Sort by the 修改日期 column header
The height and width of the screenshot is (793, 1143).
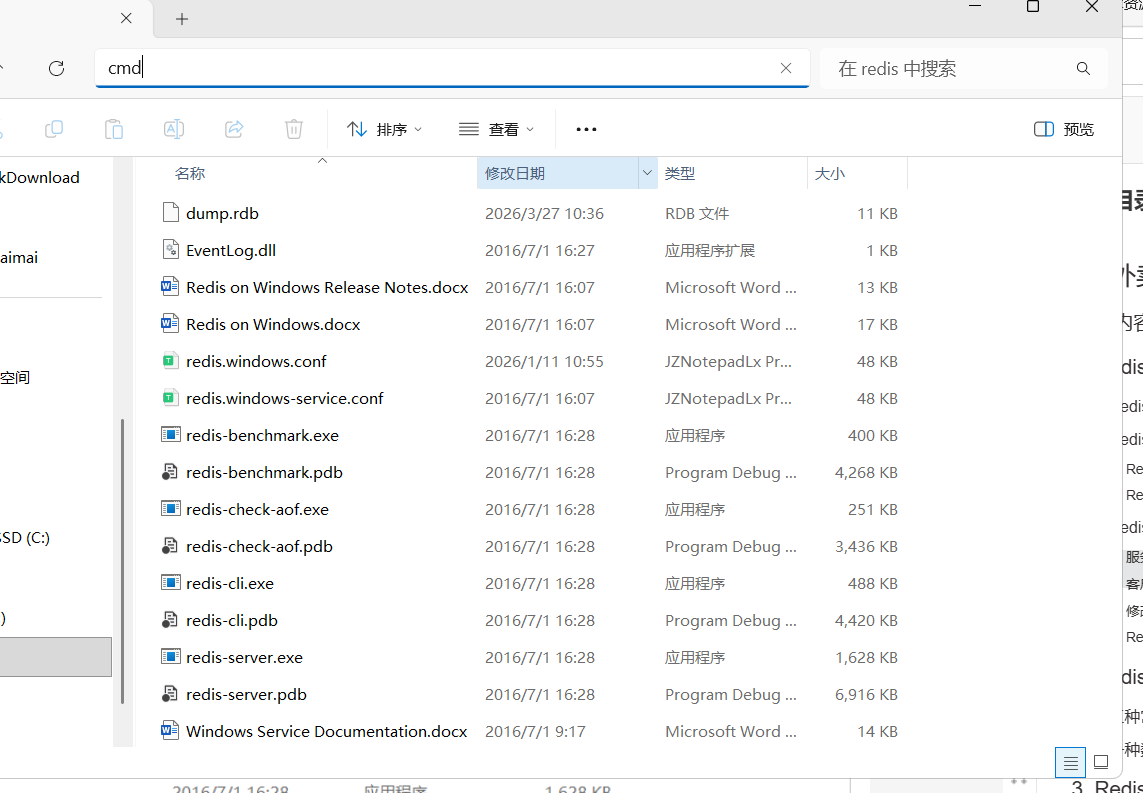click(515, 173)
